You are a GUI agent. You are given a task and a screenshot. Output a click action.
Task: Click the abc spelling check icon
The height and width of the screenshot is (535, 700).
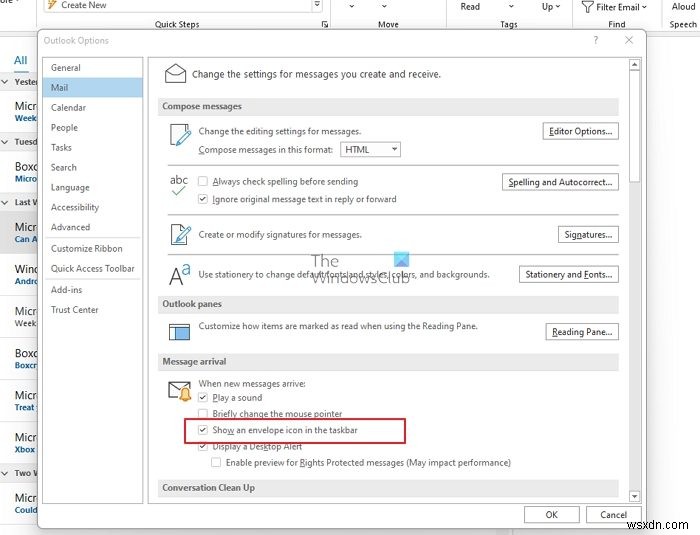[179, 185]
